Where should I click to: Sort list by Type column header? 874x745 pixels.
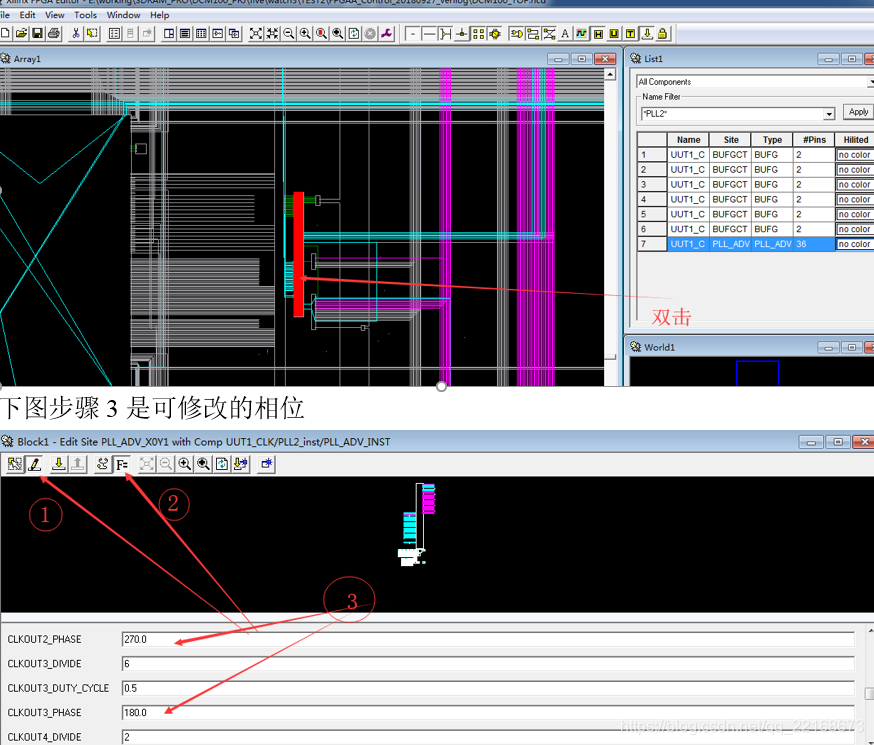(772, 140)
